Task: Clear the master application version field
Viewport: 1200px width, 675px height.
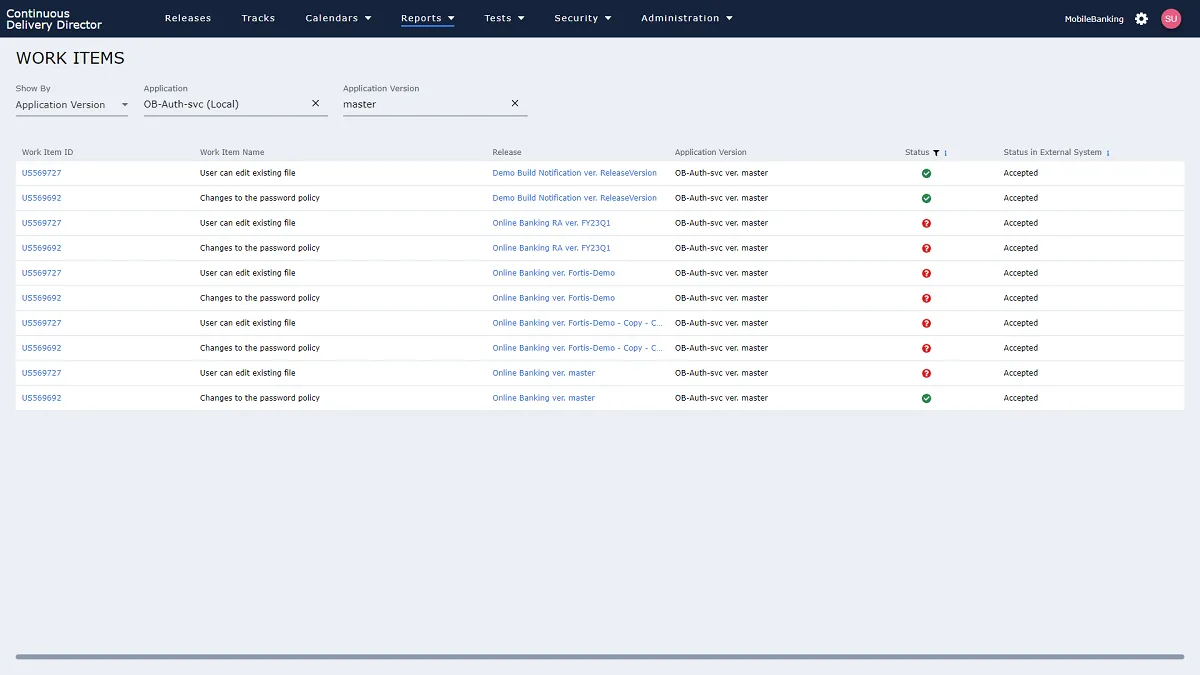Action: [x=515, y=103]
